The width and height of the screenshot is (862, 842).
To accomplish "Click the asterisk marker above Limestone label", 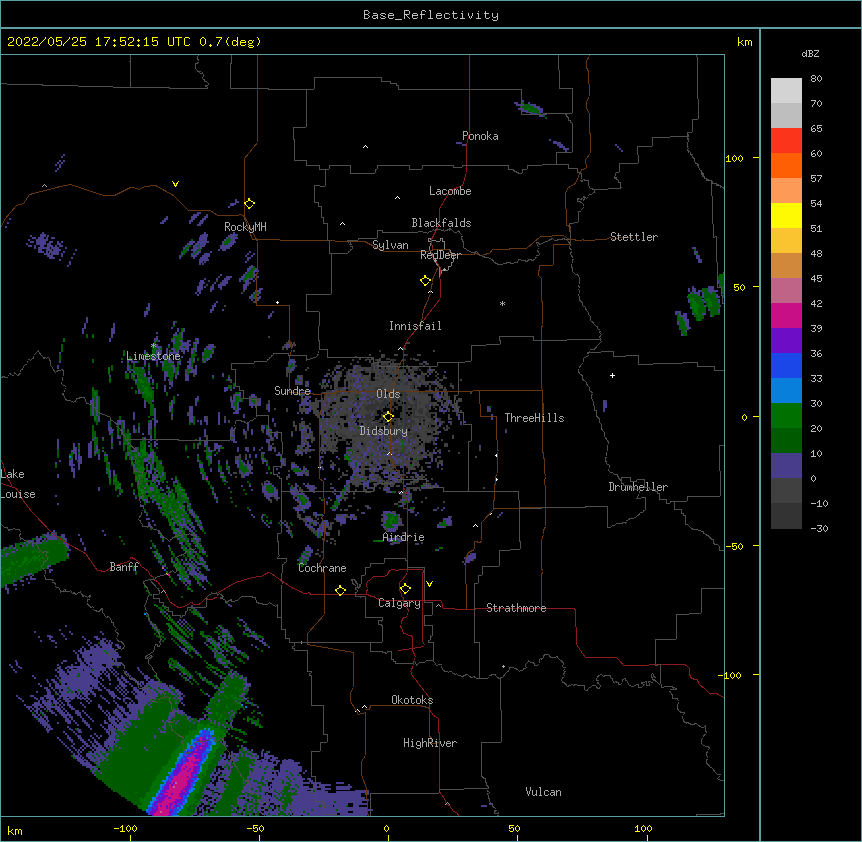I will tap(153, 345).
